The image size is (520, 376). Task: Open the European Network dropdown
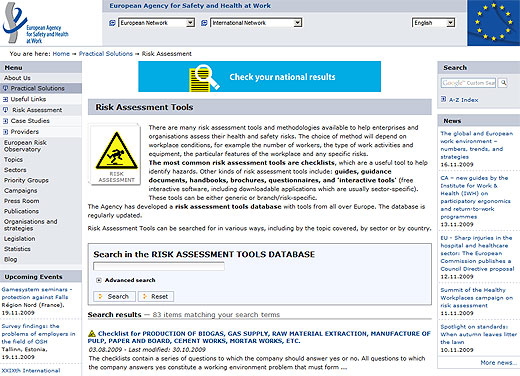tap(156, 23)
